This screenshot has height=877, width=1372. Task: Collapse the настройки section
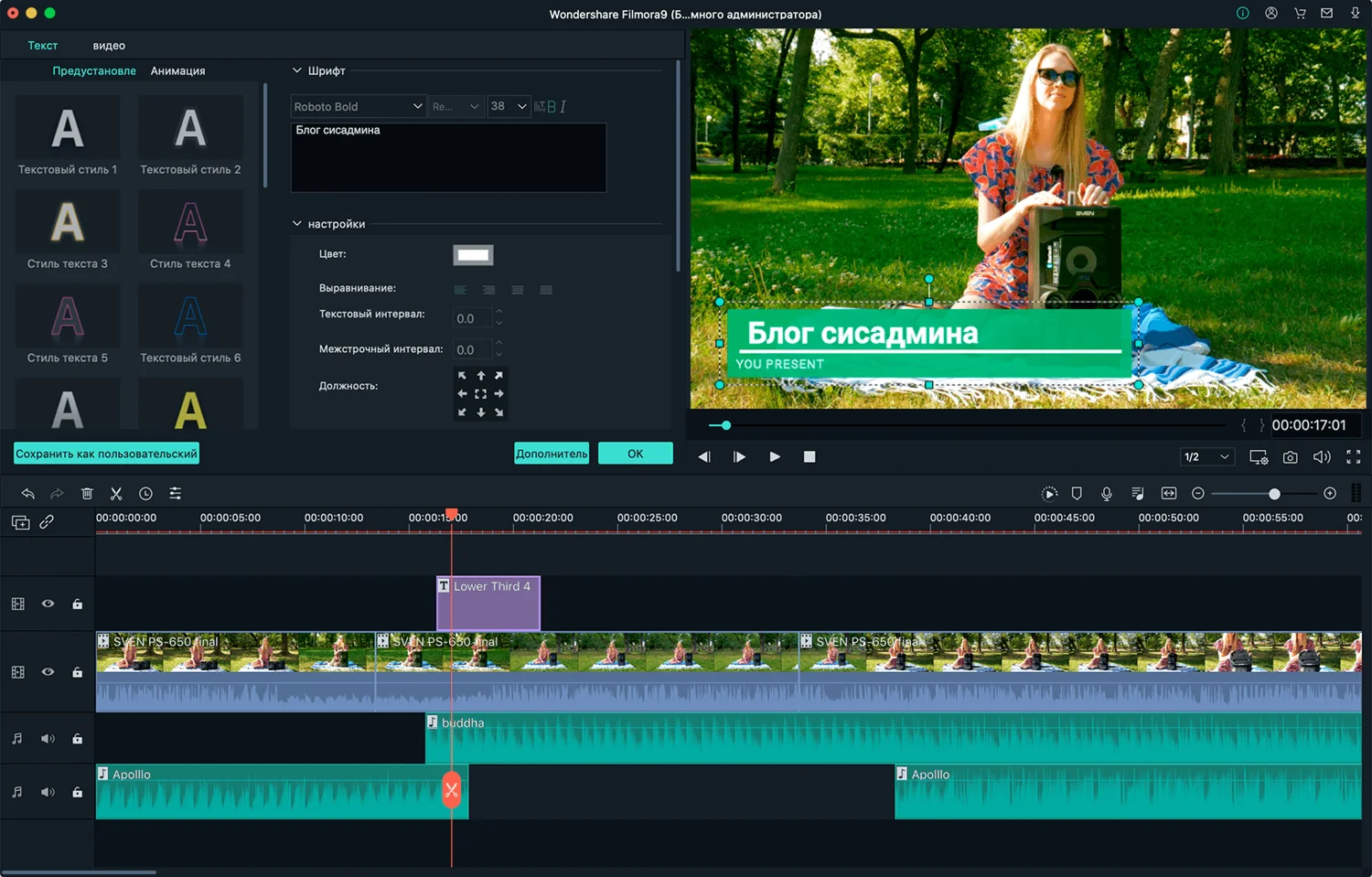coord(296,224)
